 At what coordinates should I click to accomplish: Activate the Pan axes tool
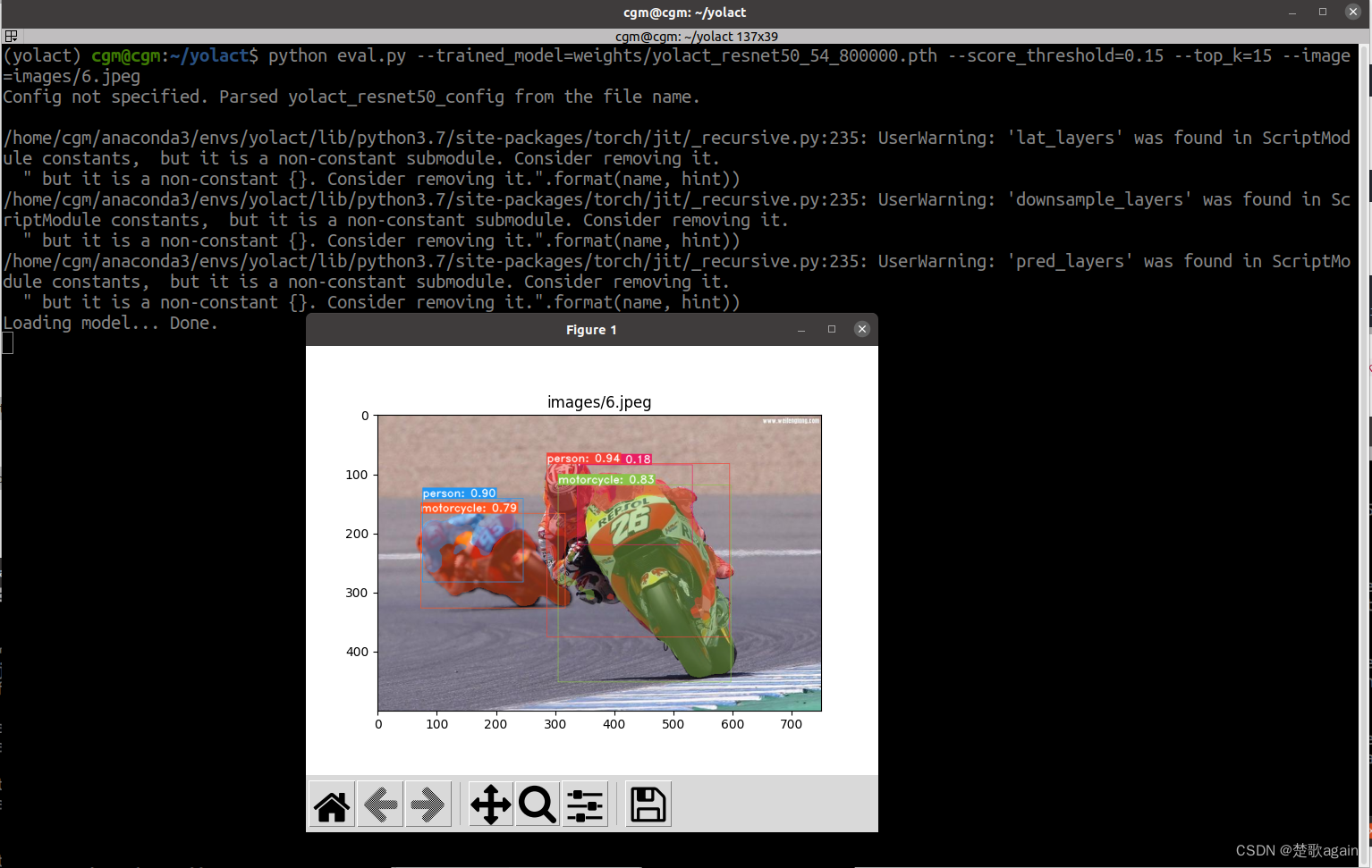coord(490,805)
